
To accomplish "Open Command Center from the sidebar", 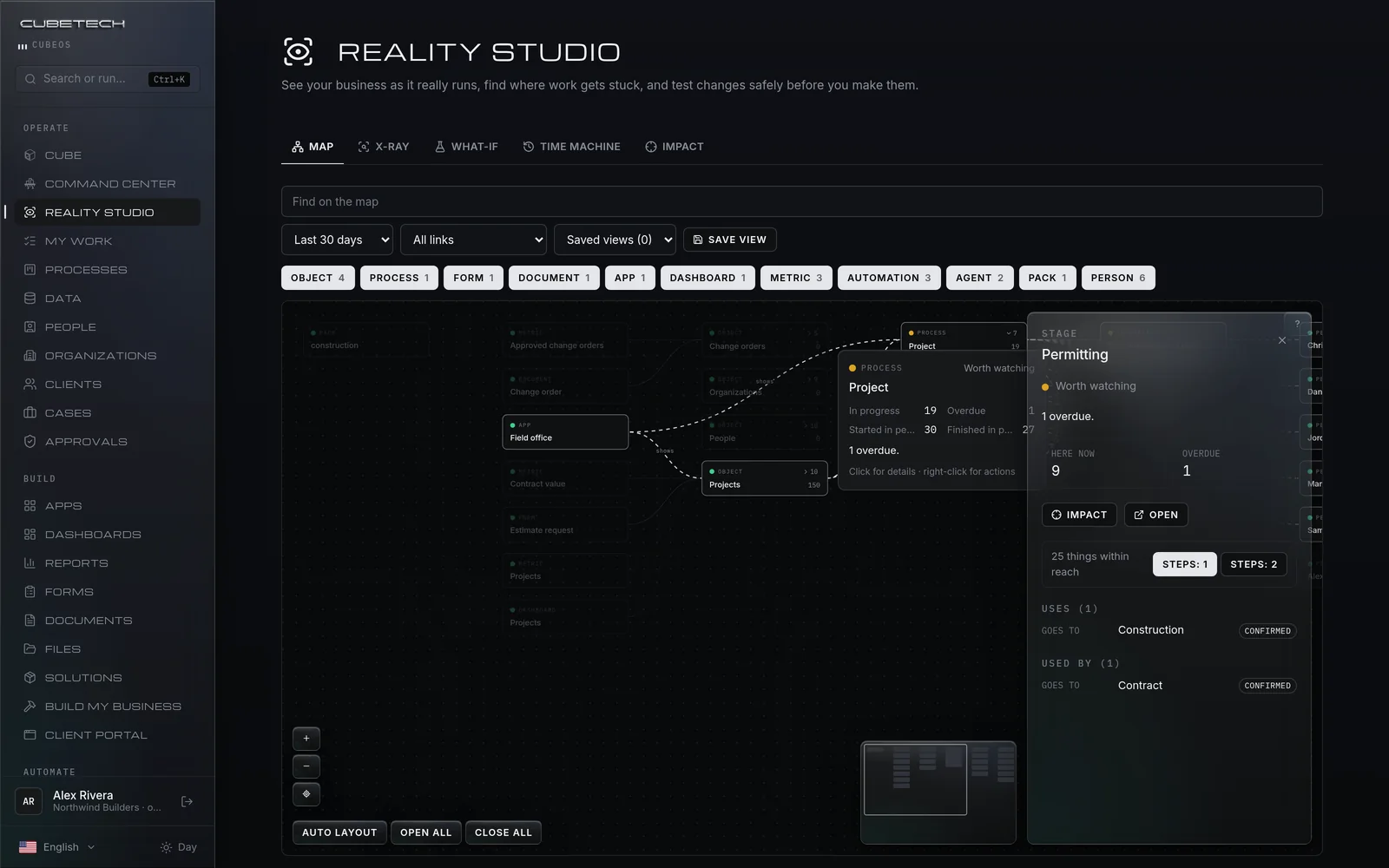I will pyautogui.click(x=108, y=184).
